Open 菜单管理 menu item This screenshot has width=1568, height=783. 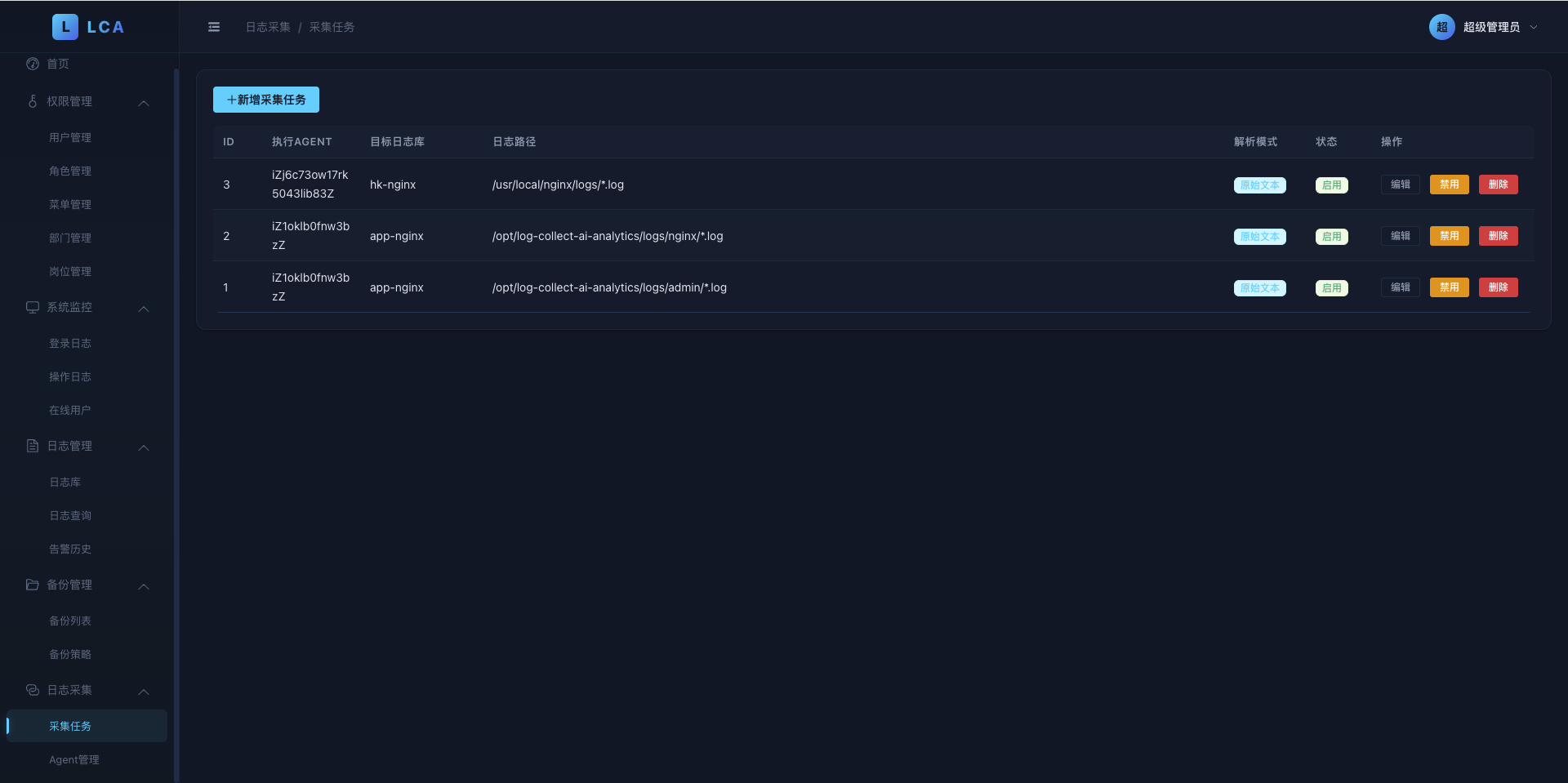[70, 204]
